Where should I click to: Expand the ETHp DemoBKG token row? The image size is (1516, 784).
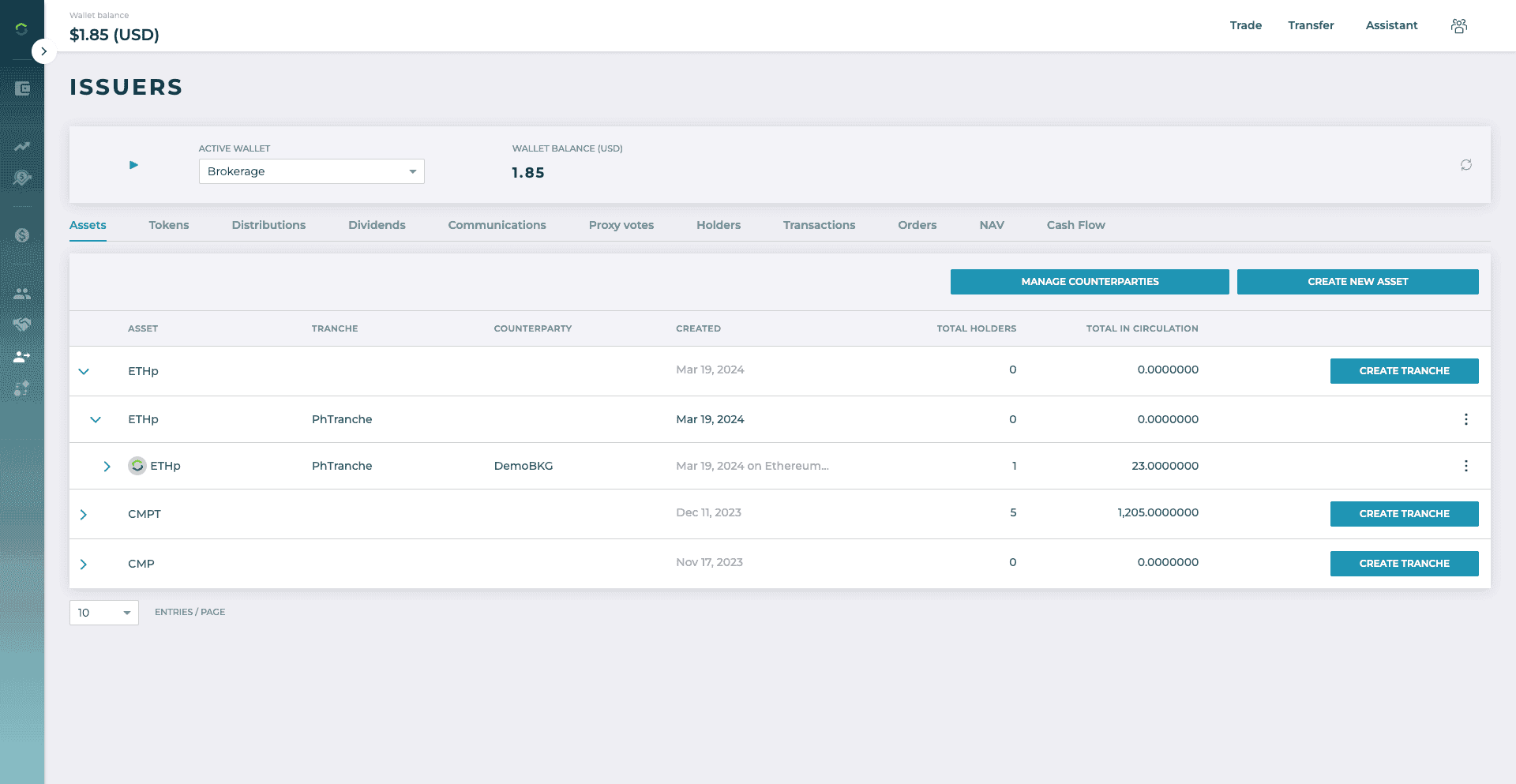(x=107, y=467)
